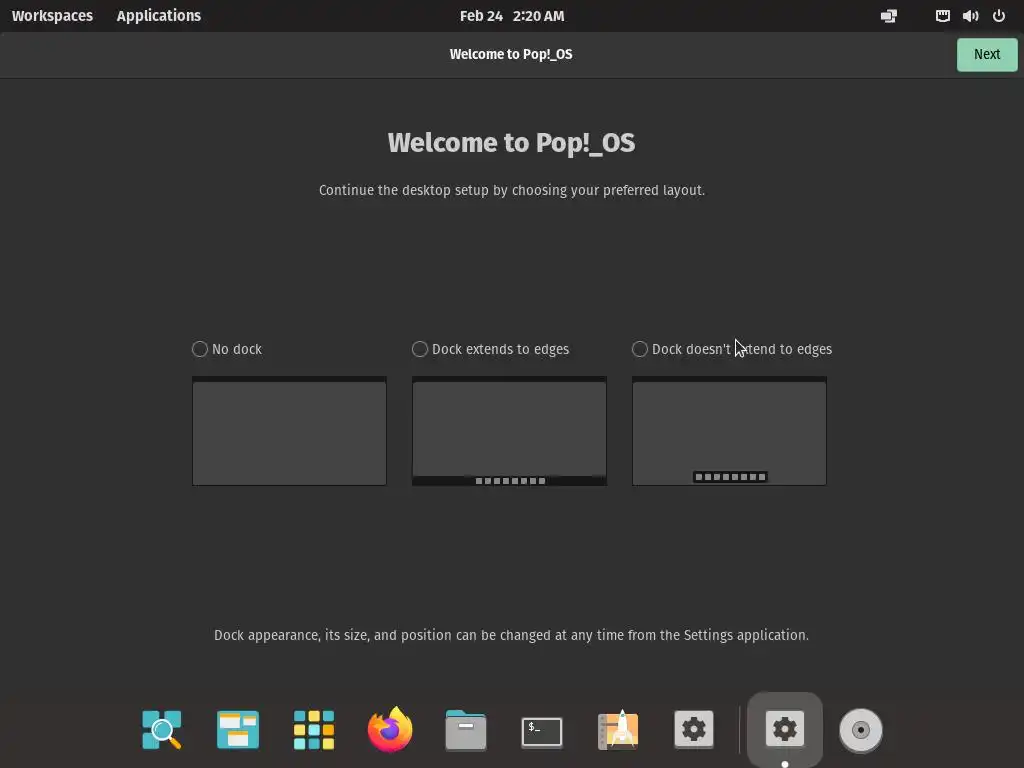Open the Settings gear icon left of the dock divider

pyautogui.click(x=694, y=729)
